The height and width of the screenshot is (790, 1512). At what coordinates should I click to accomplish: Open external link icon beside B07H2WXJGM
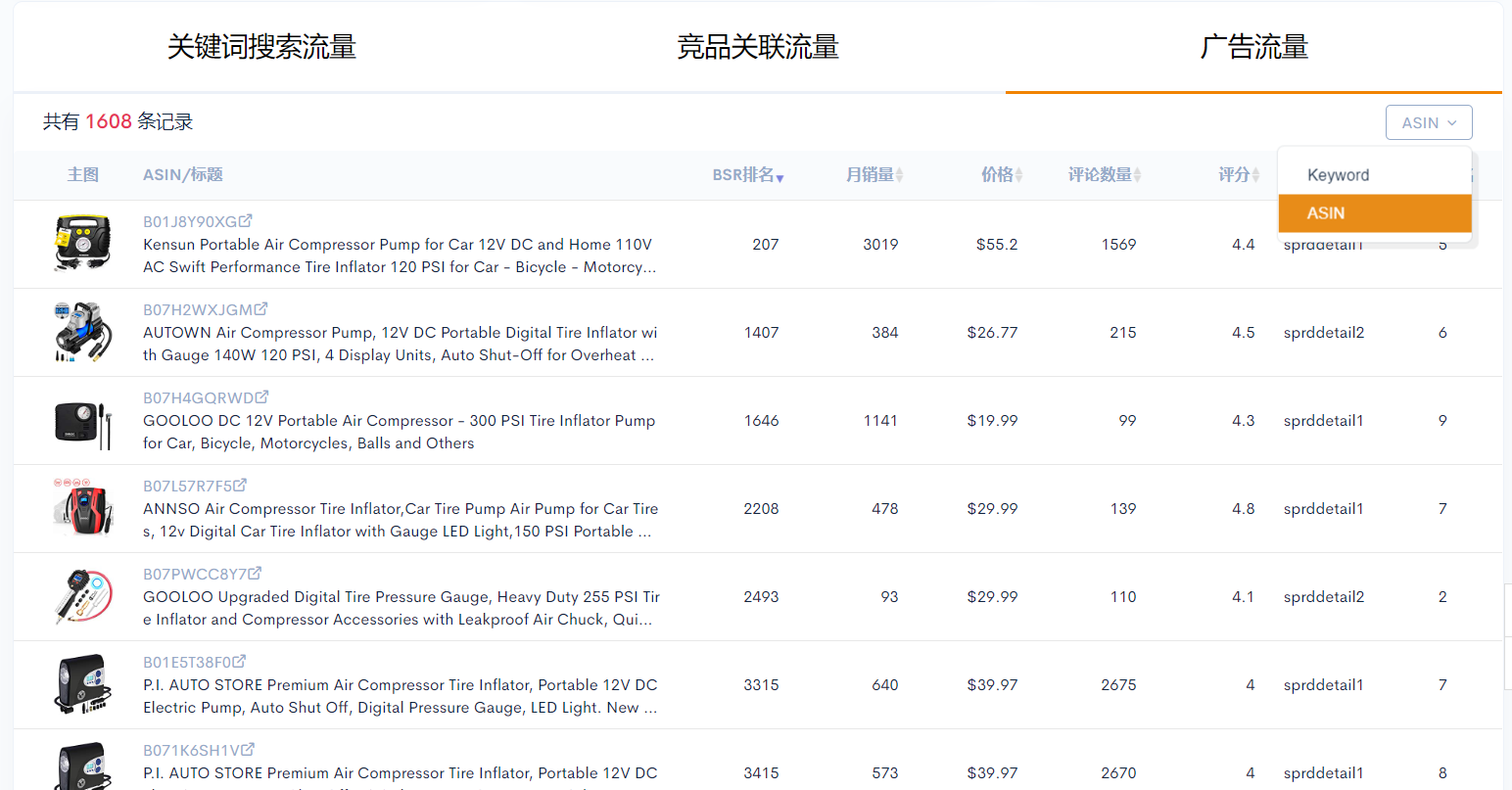pos(261,309)
